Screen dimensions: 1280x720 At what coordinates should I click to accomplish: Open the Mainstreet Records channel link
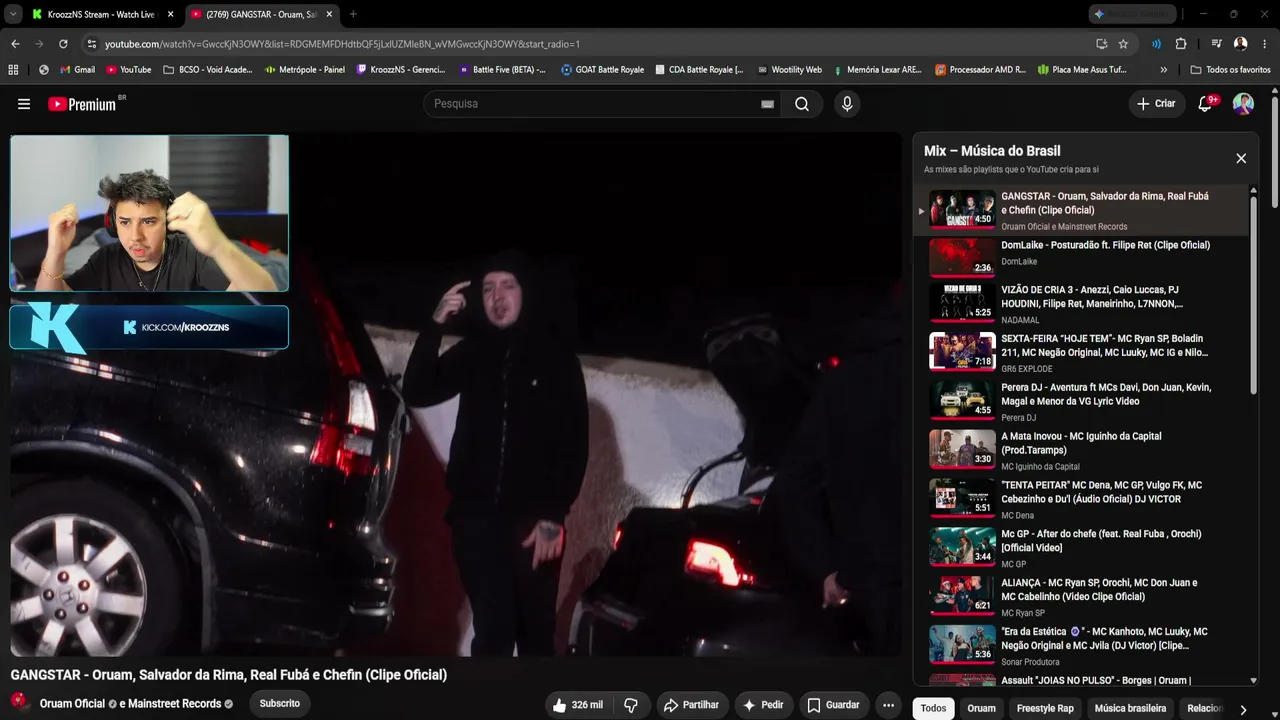coord(175,704)
